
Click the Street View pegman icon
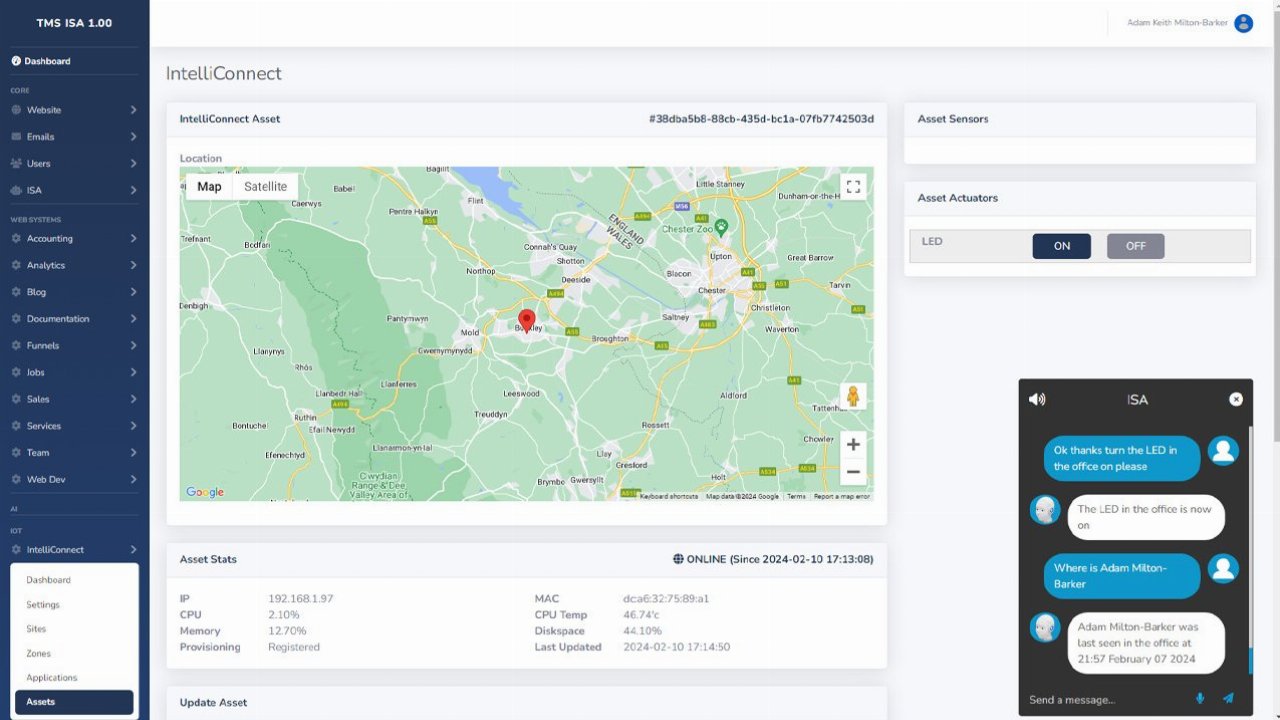tap(853, 396)
